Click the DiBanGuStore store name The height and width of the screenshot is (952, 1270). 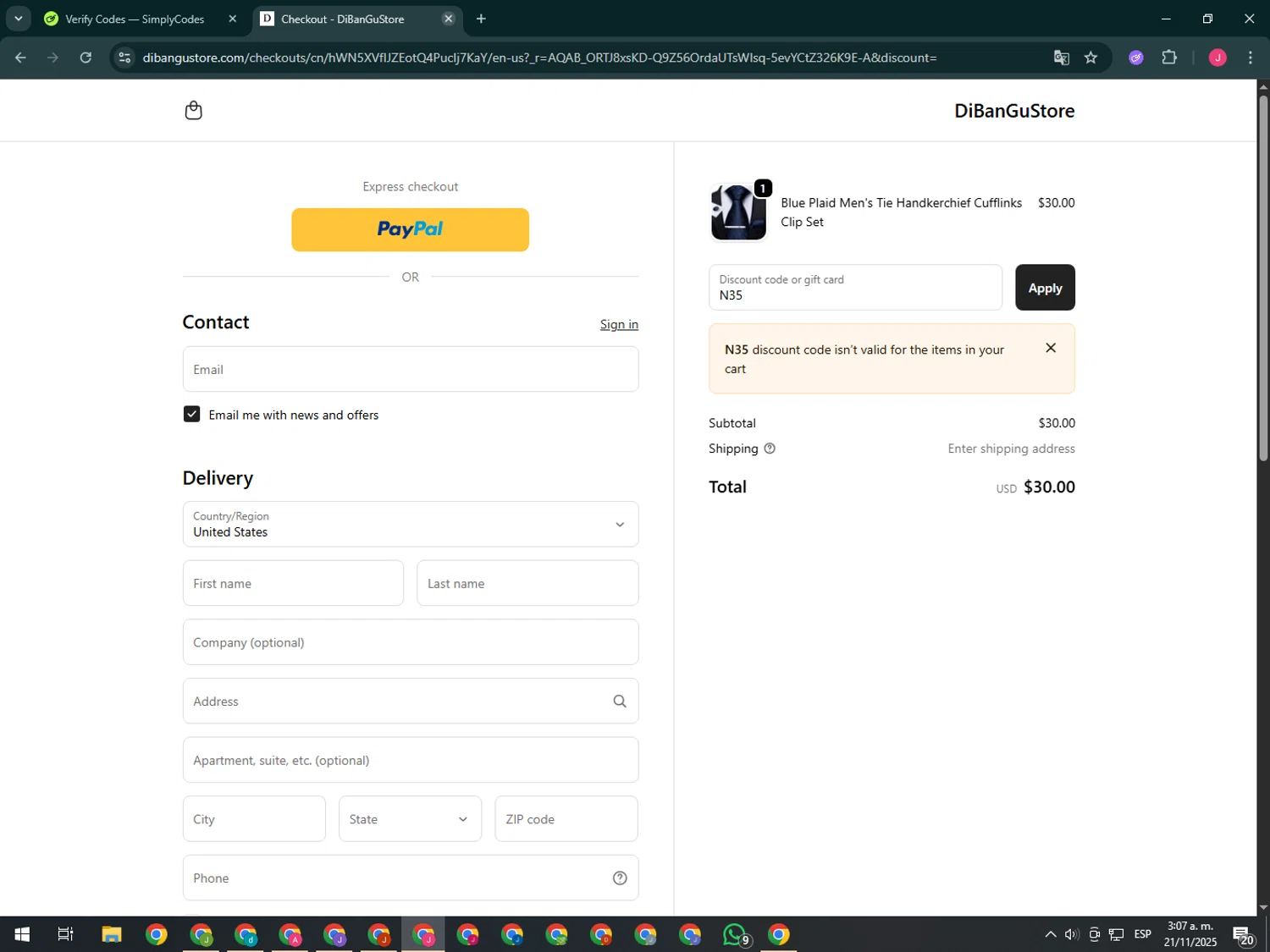tap(1014, 111)
